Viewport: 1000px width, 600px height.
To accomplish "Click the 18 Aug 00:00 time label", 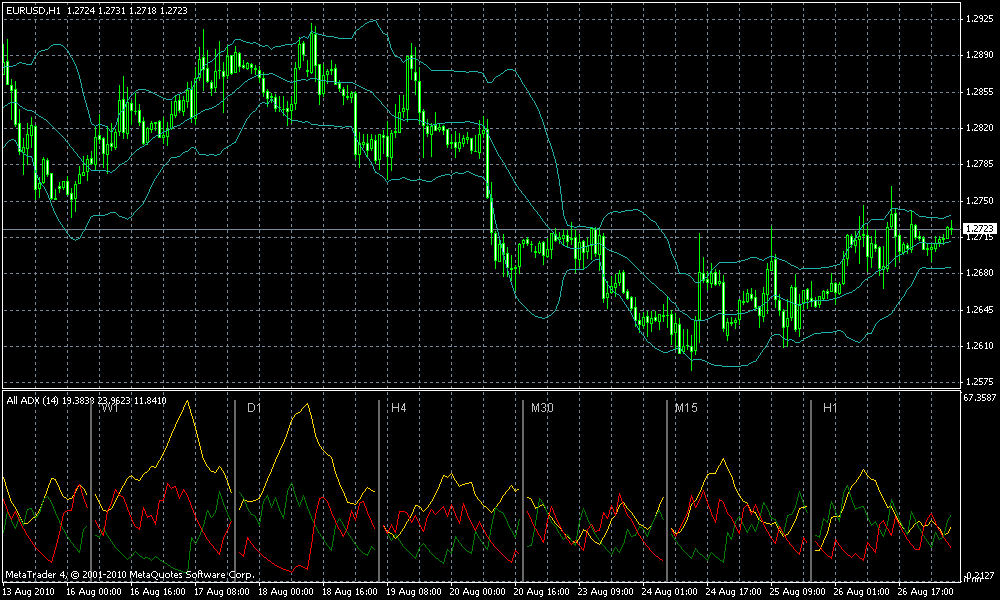I will pos(286,592).
